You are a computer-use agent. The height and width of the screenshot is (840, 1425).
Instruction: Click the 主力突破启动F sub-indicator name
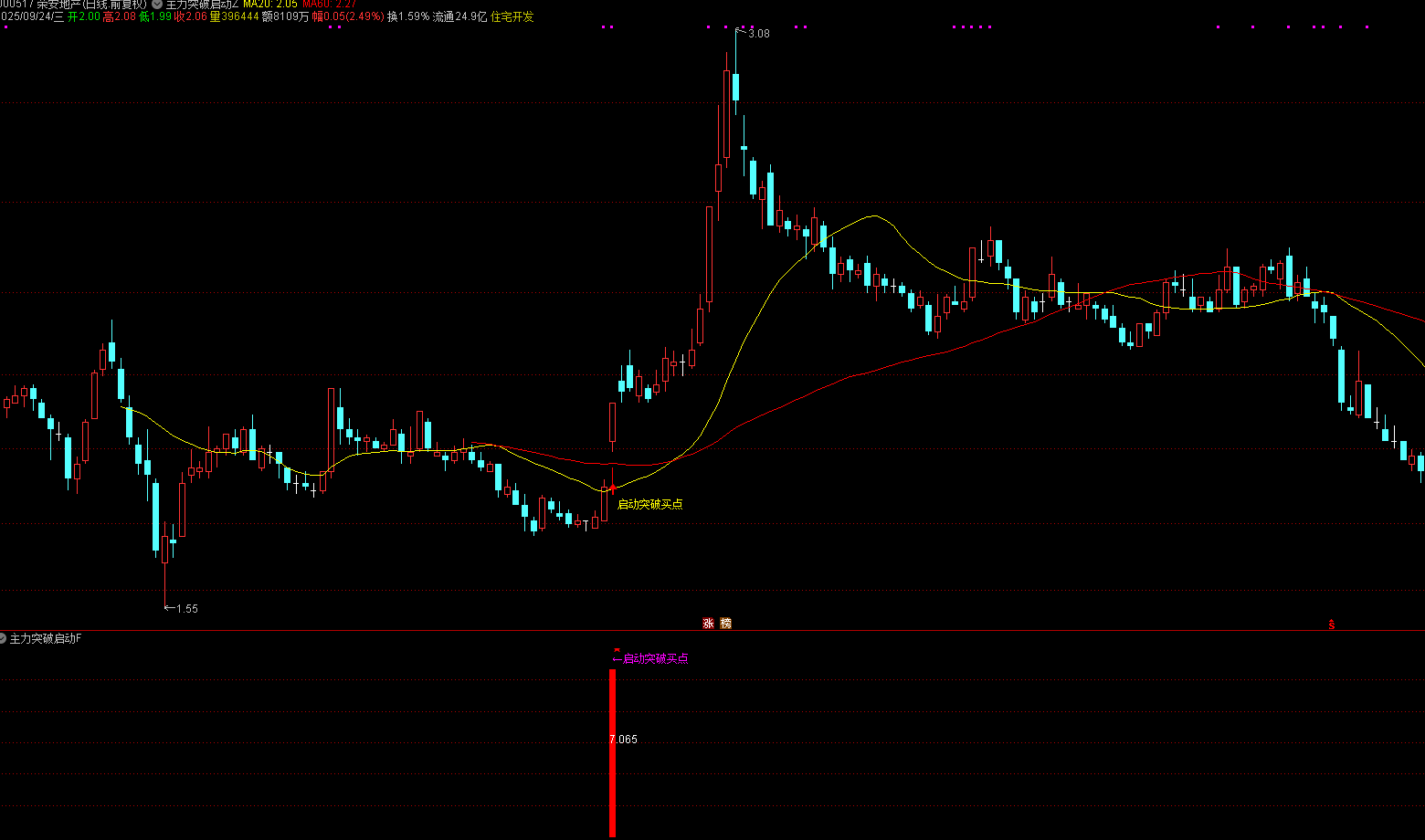click(46, 638)
